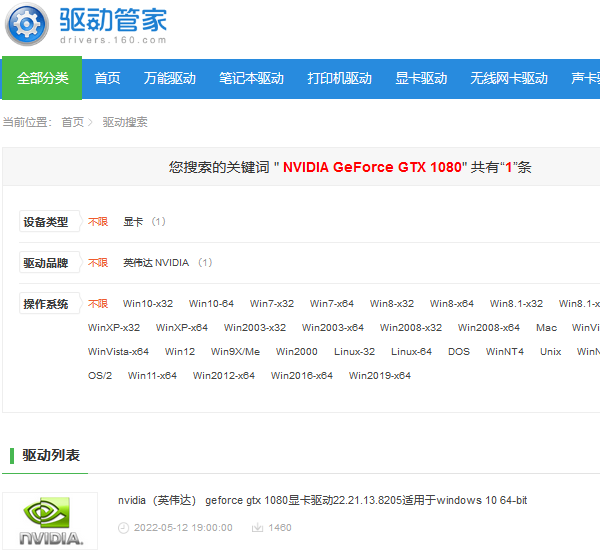Filter by WinVista-x64 operating system
600x555 pixels.
pos(118,352)
